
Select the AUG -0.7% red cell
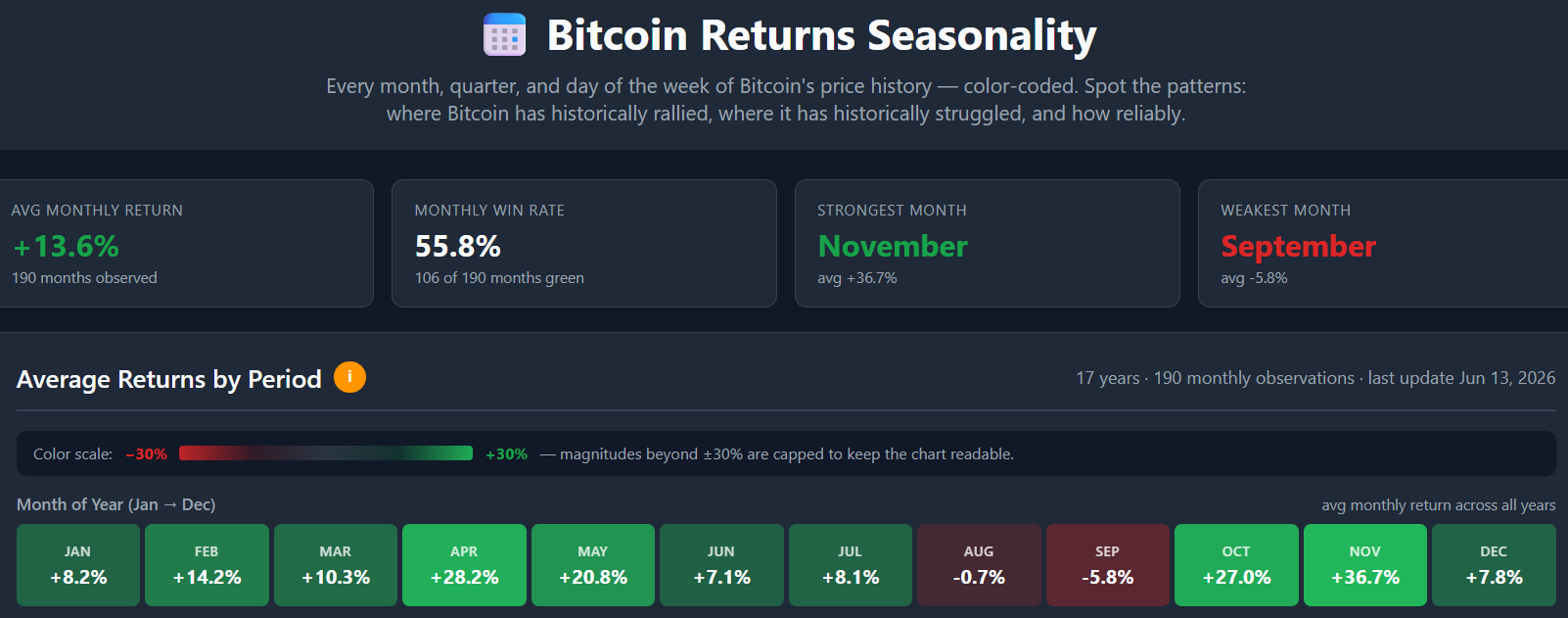point(979,565)
